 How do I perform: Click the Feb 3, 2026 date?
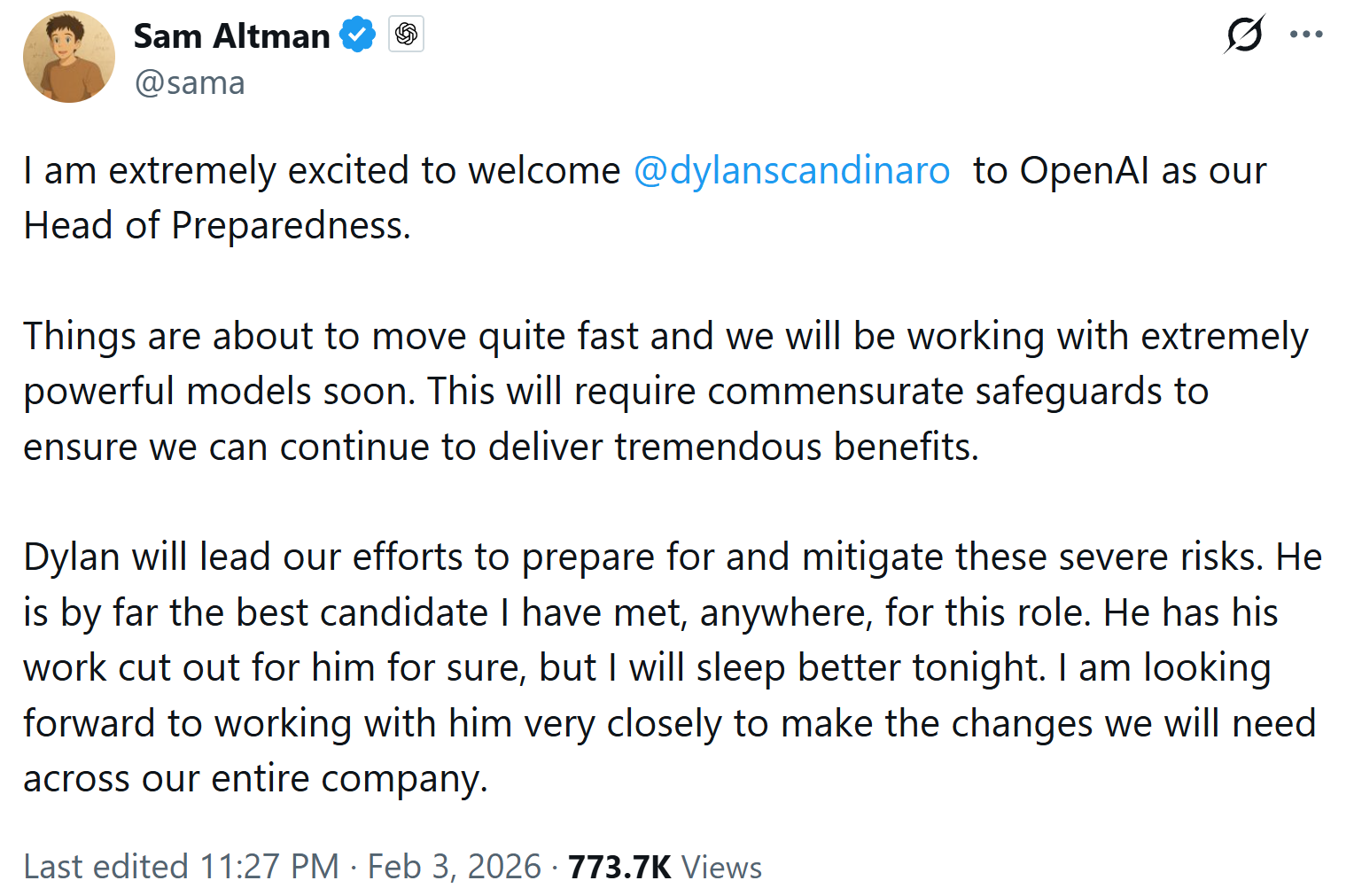[454, 867]
